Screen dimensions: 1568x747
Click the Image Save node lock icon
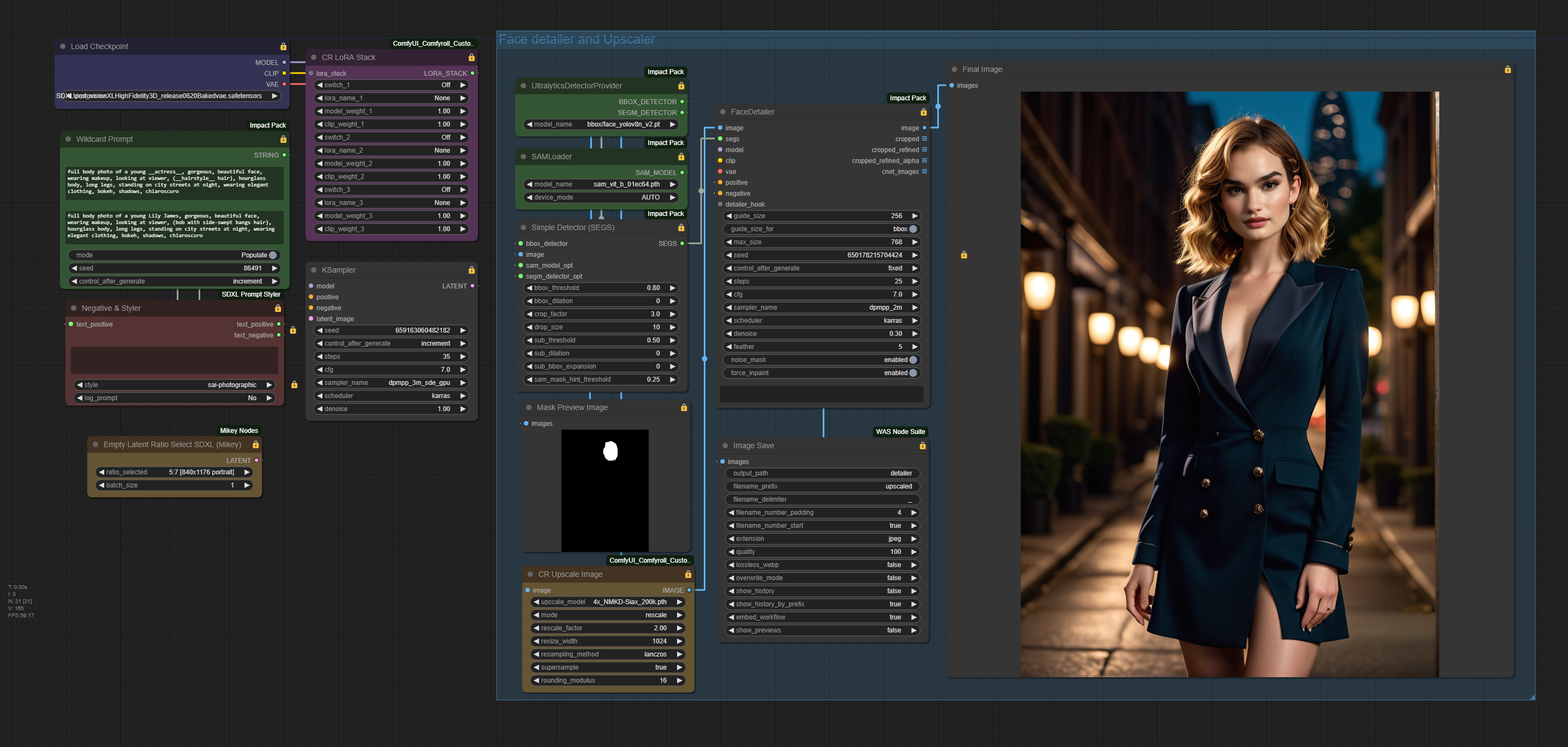pyautogui.click(x=922, y=446)
